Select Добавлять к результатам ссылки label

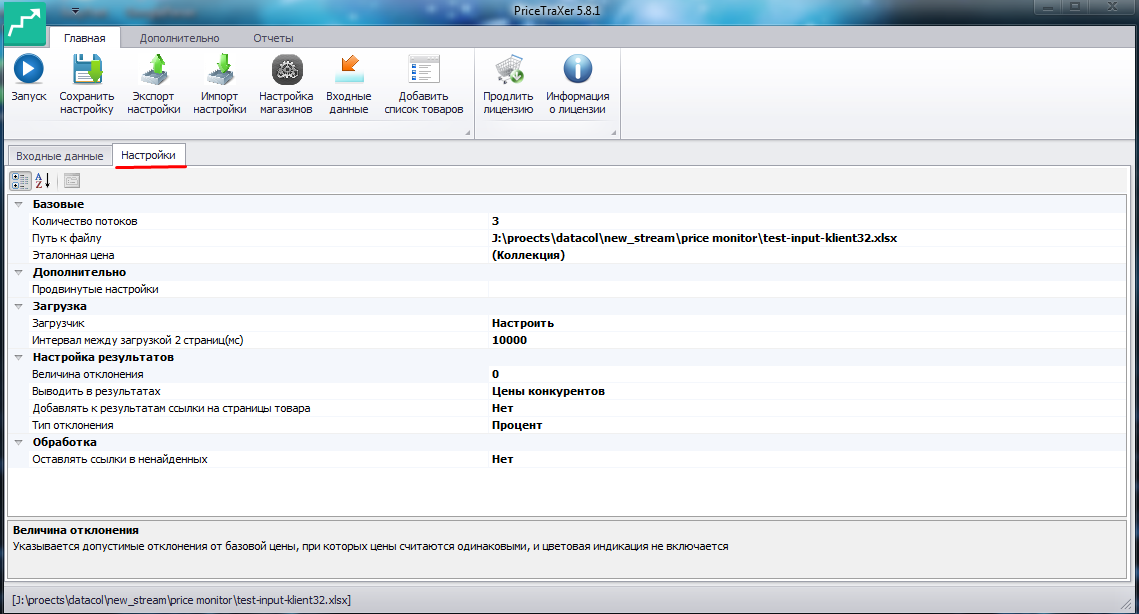coord(171,408)
